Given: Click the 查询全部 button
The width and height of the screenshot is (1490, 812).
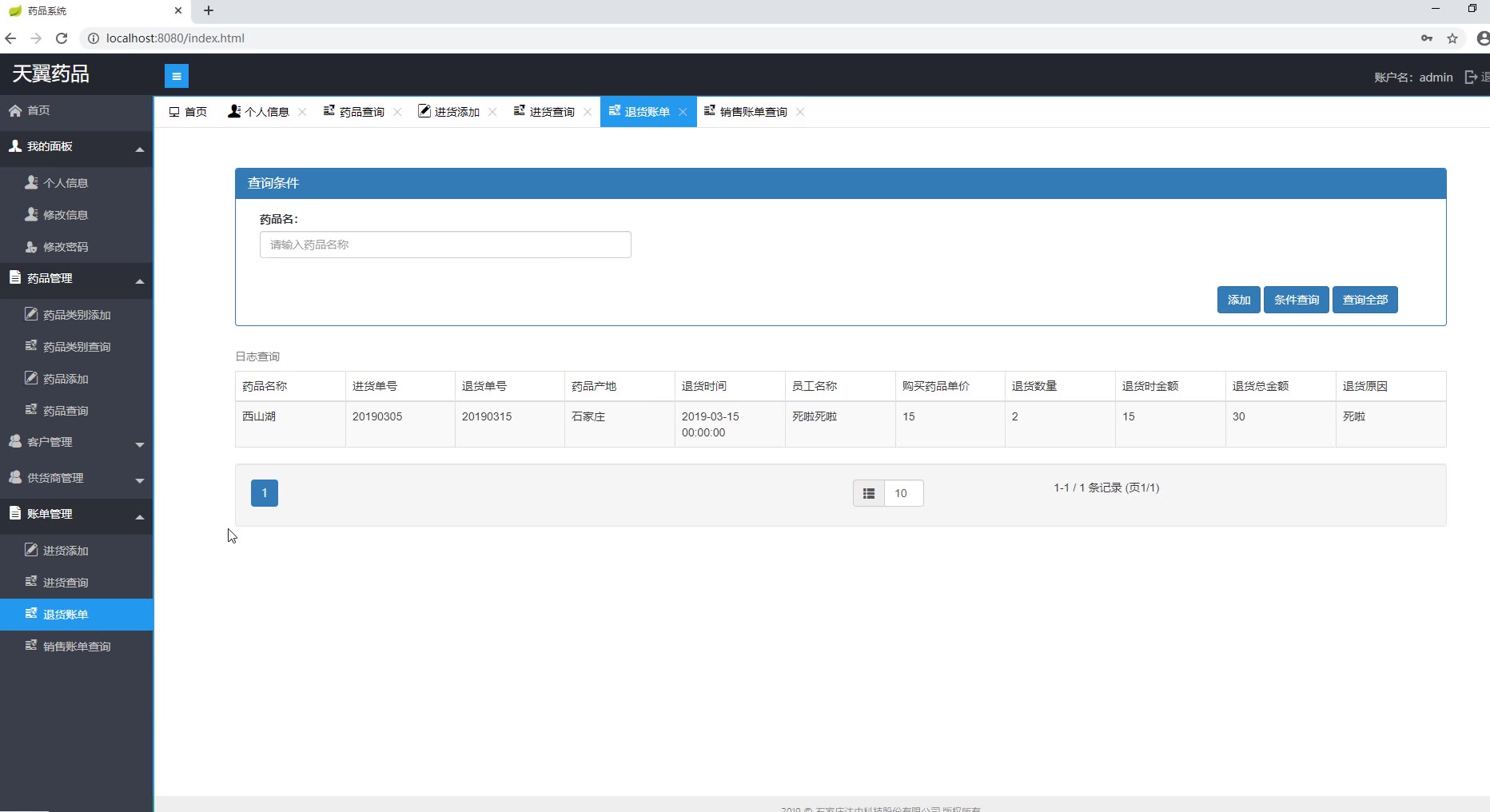Looking at the screenshot, I should pyautogui.click(x=1365, y=300).
